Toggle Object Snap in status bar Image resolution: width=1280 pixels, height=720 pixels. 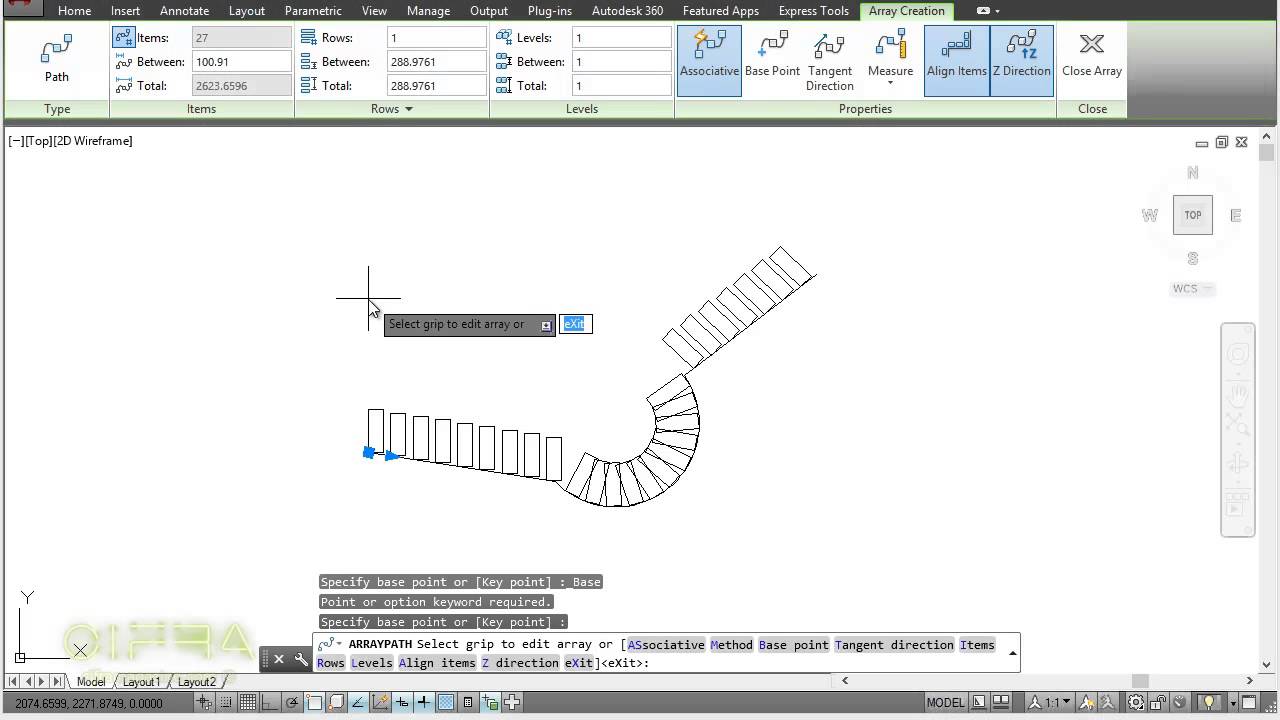pos(314,702)
